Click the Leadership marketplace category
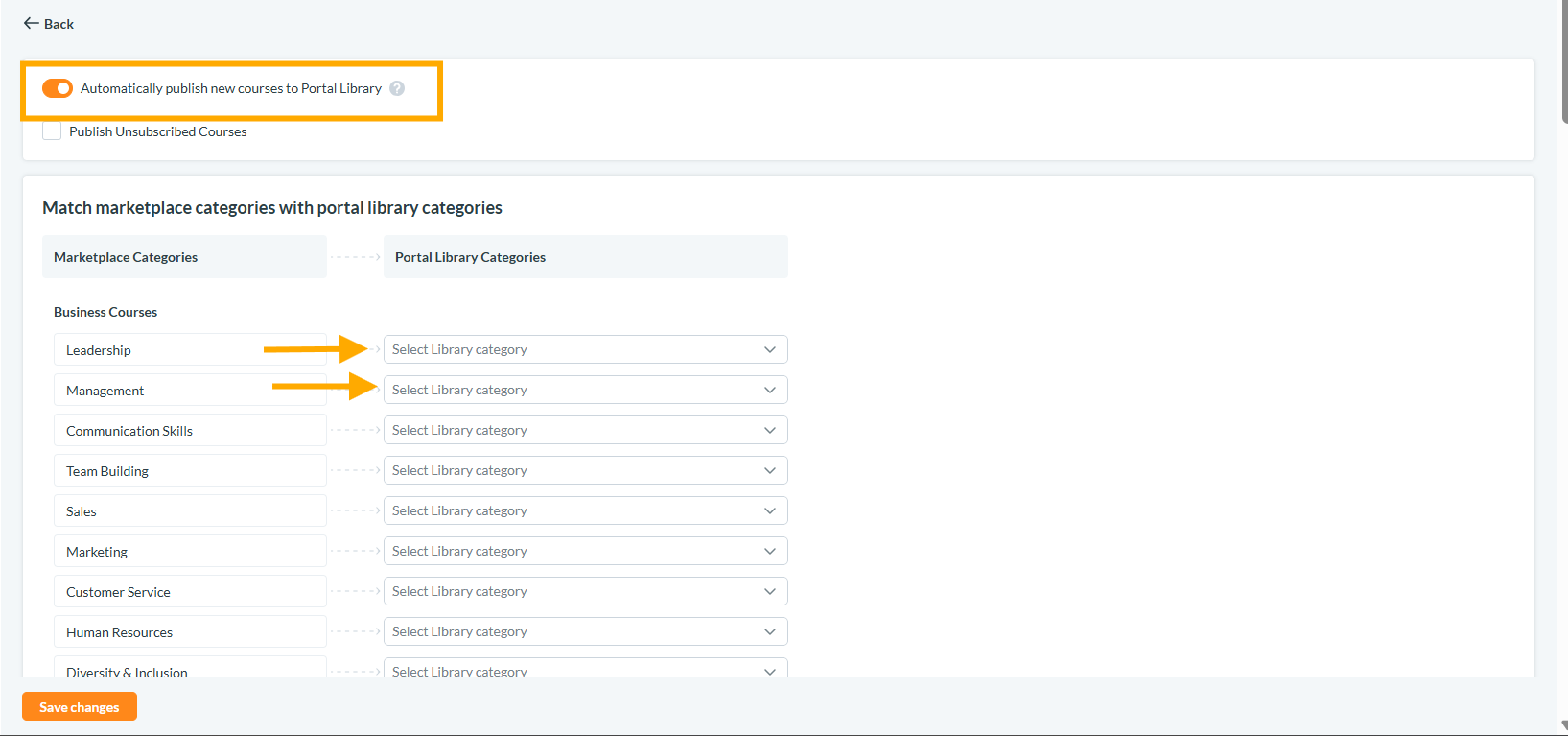 point(190,349)
